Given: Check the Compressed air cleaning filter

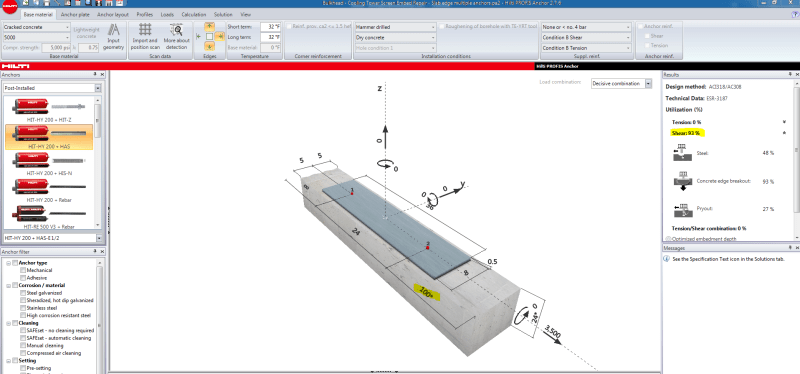Looking at the screenshot, I should pos(22,353).
